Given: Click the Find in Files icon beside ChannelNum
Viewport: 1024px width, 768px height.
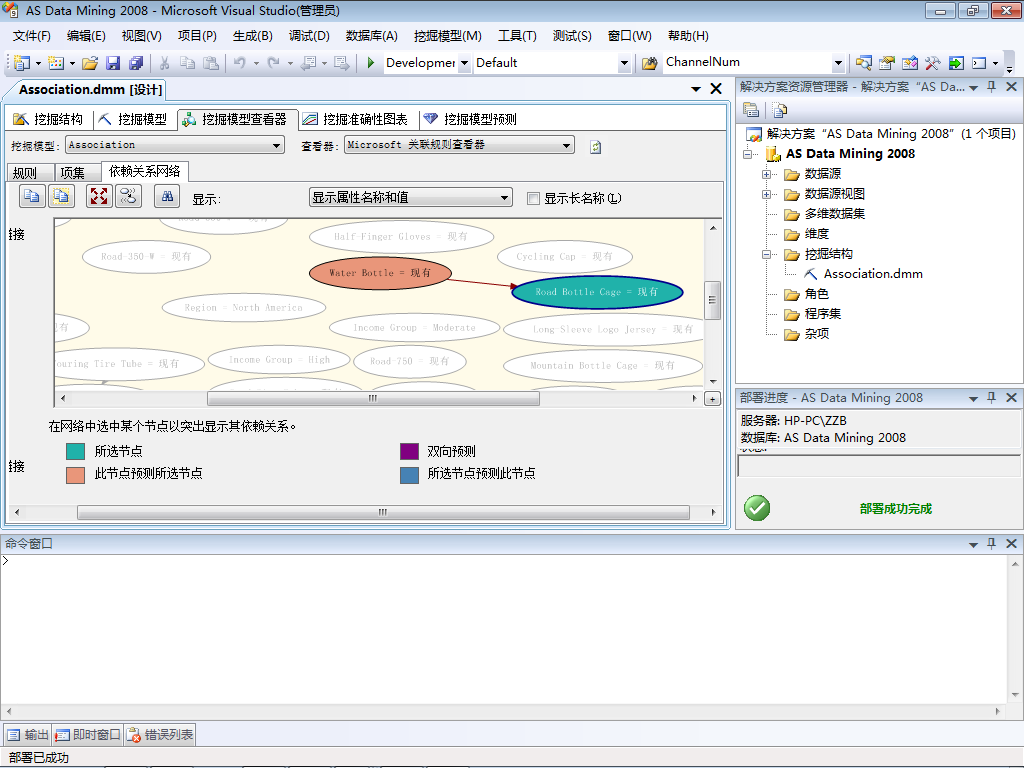Looking at the screenshot, I should 649,63.
